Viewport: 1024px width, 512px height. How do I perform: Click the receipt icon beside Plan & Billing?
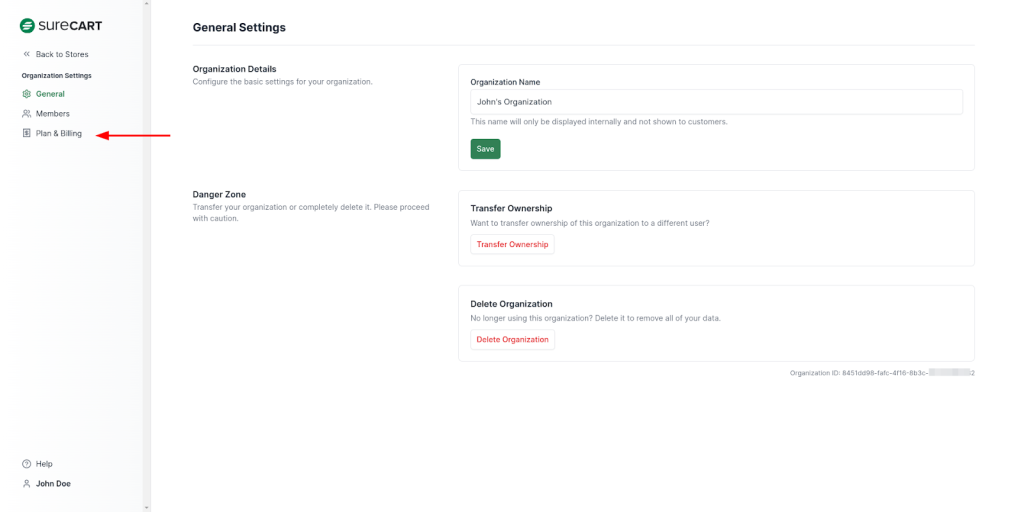click(27, 134)
